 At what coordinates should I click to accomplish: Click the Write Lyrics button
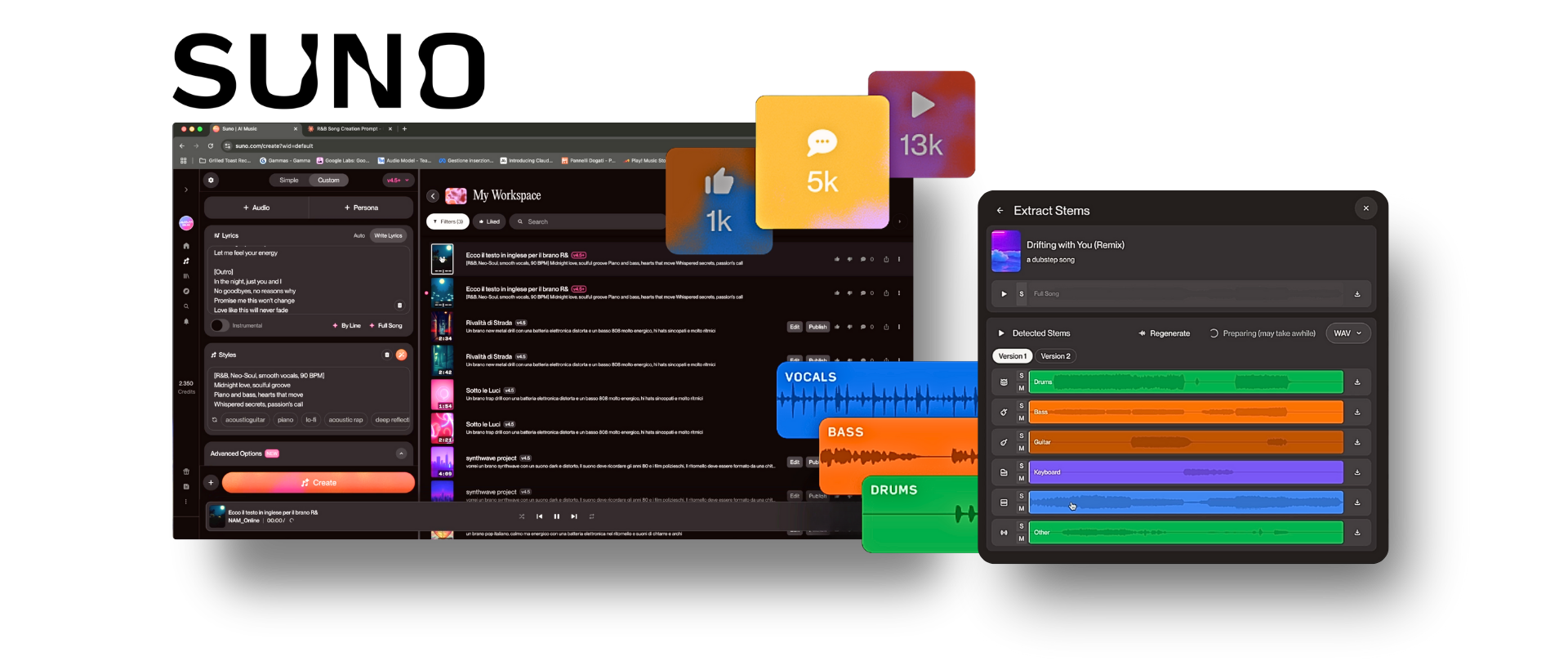coord(389,235)
